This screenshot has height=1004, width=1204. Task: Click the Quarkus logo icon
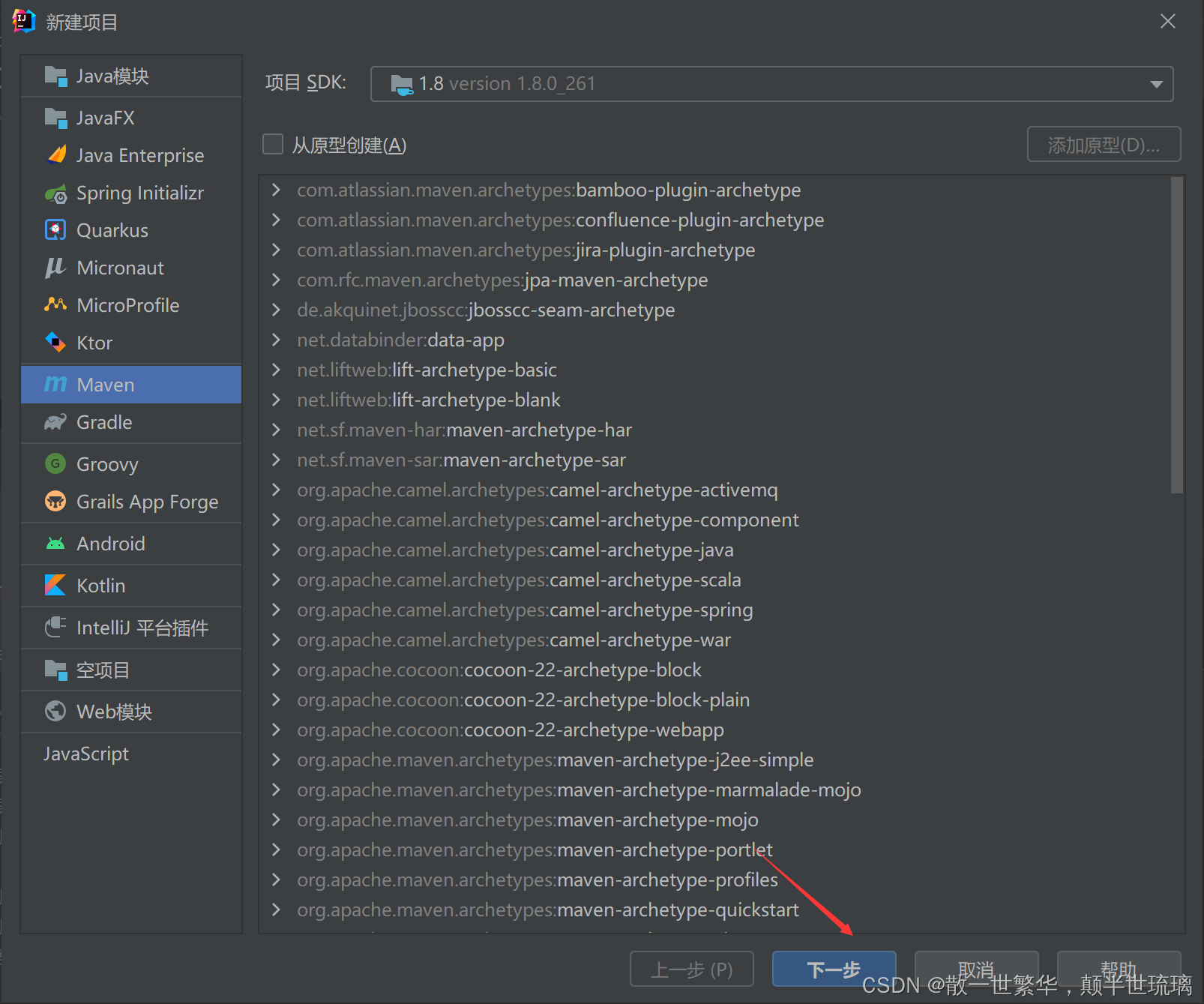55,229
